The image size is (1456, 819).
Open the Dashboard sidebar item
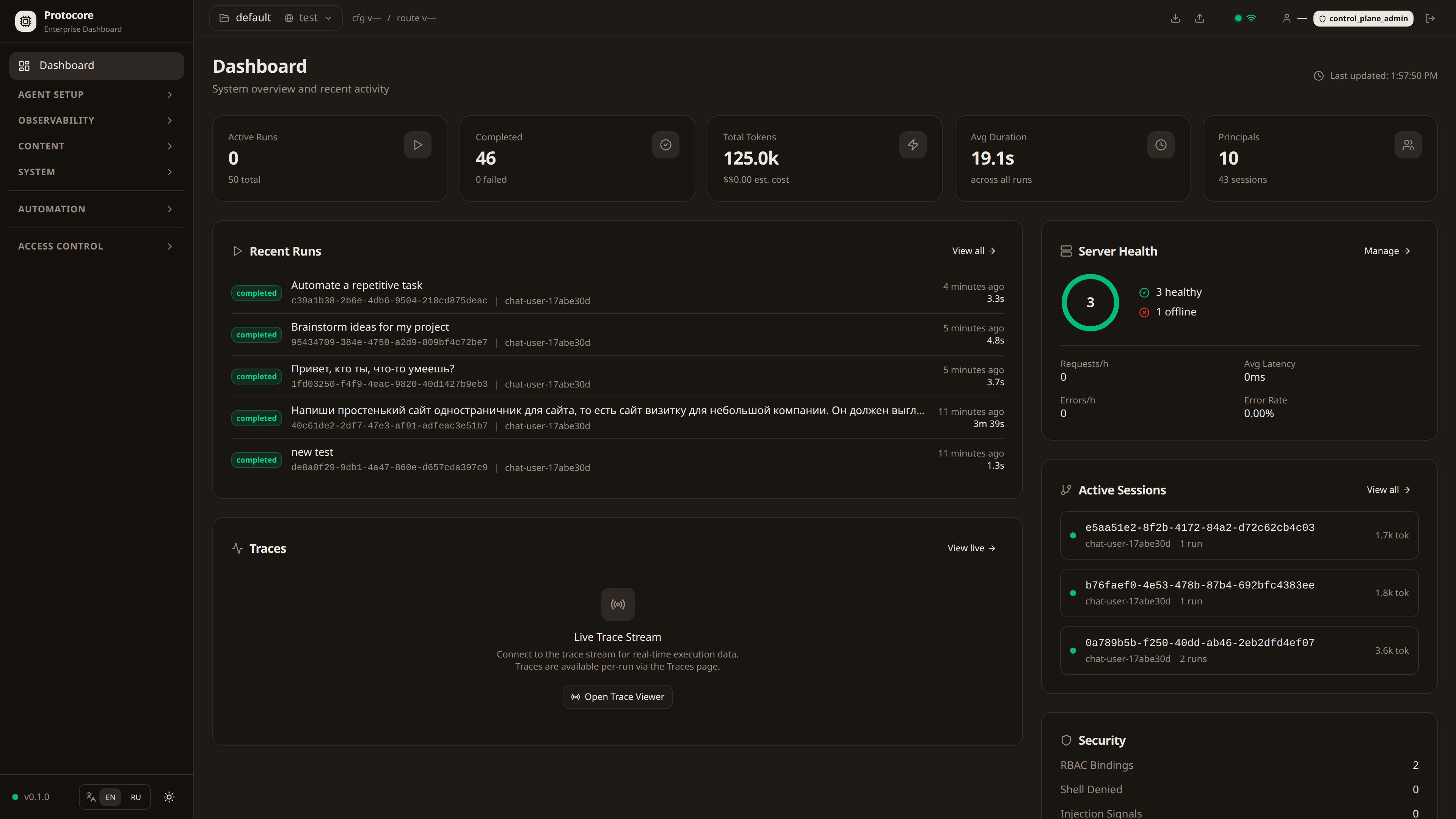pos(96,65)
